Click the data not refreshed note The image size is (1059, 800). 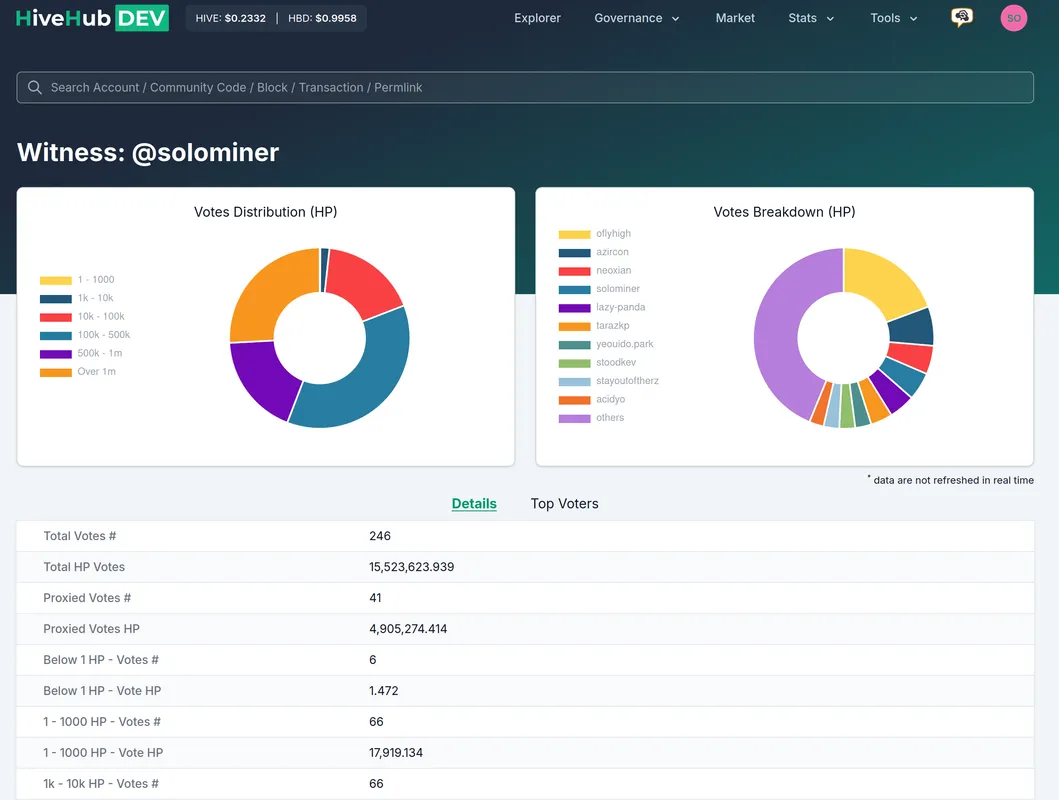[950, 480]
